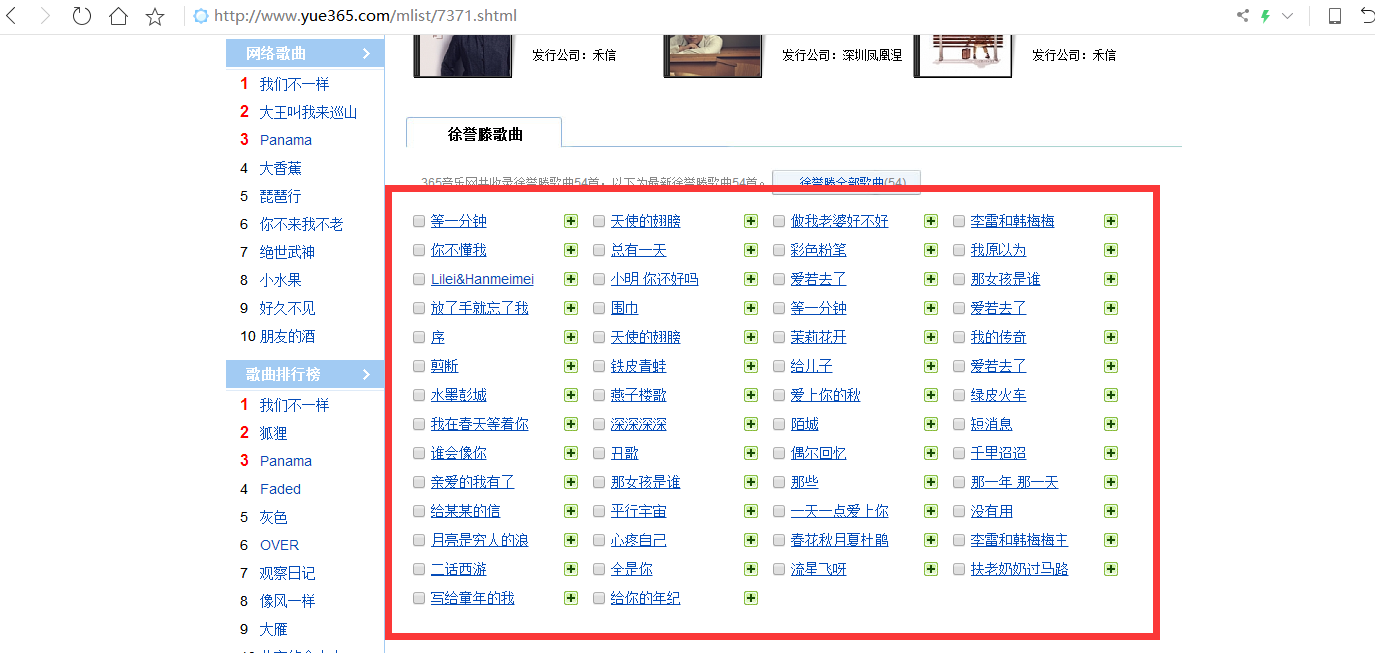
Task: Click the share icon in browser toolbar
Action: tap(1243, 16)
